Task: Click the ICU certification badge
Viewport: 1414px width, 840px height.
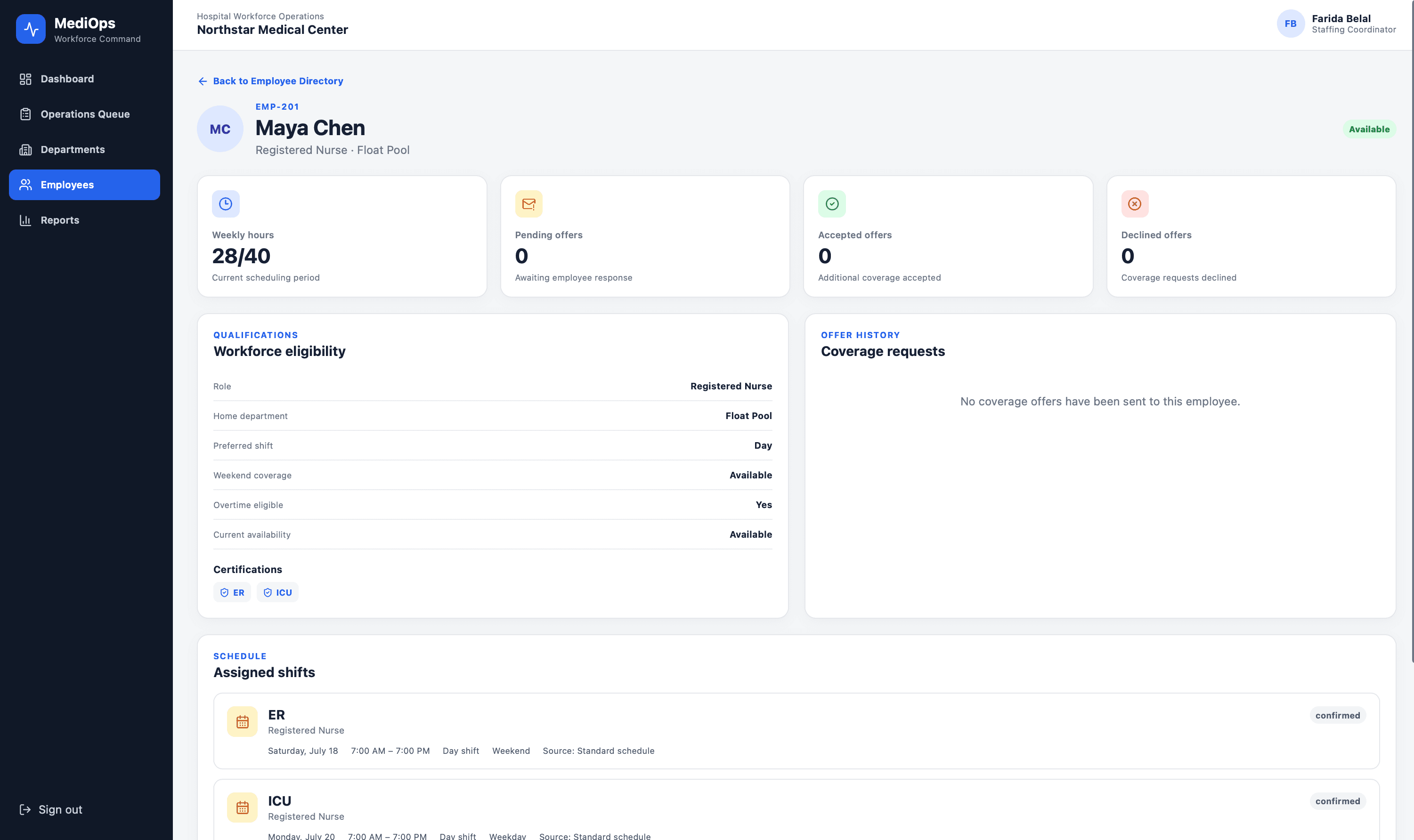Action: click(277, 592)
